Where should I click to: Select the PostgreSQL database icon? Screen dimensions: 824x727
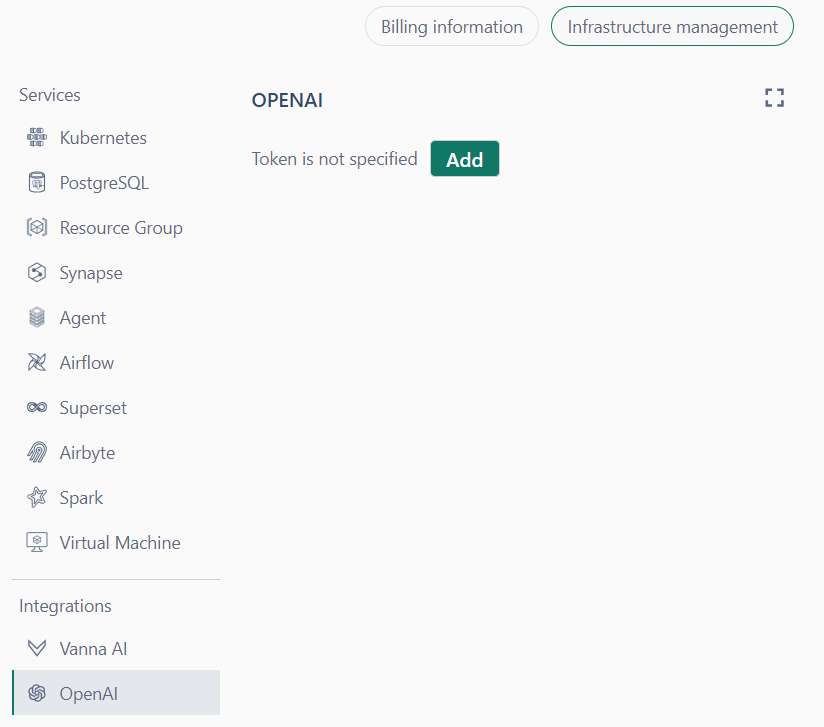[37, 182]
